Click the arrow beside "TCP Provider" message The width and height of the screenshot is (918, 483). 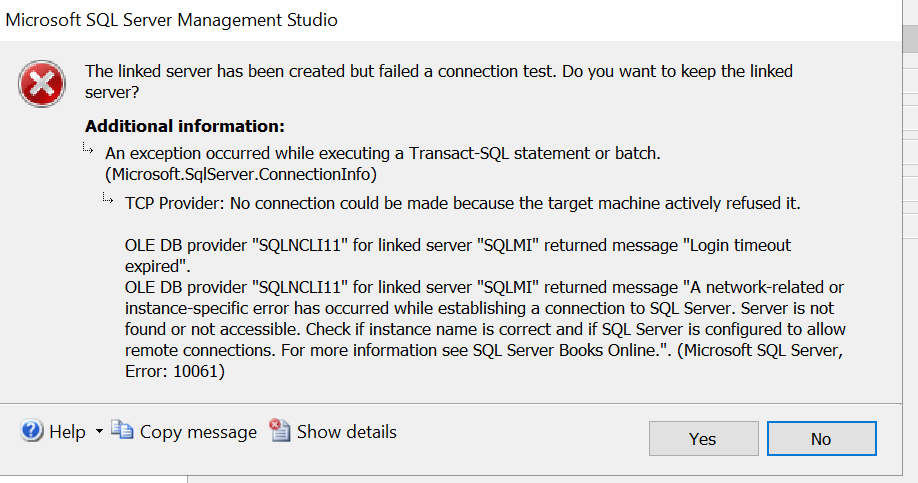(110, 199)
